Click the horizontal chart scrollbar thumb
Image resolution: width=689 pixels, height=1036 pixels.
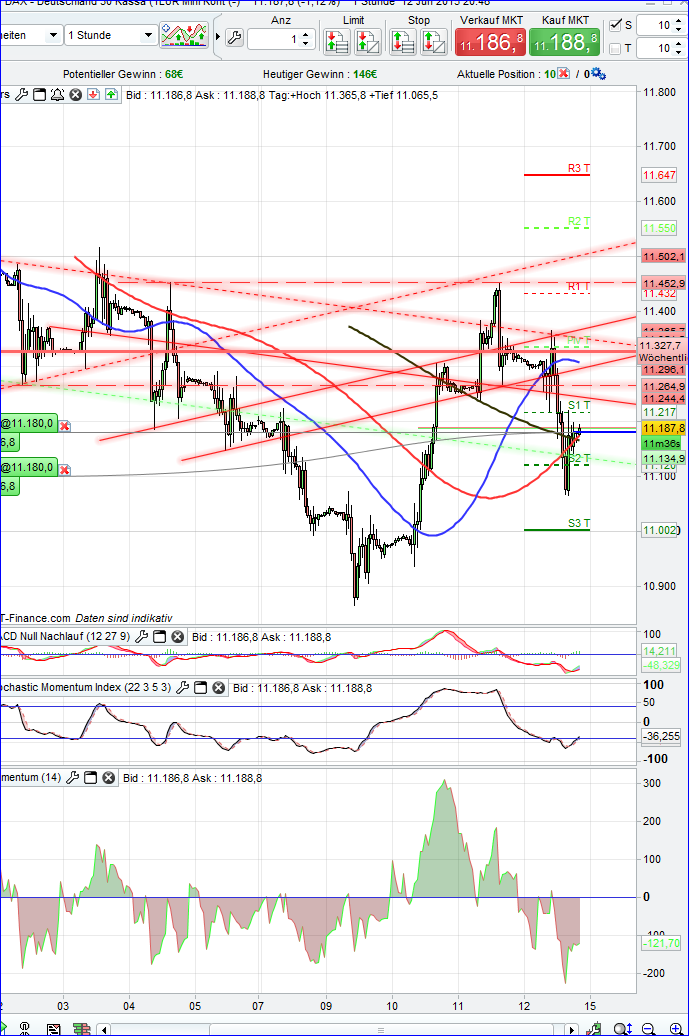point(380,1030)
